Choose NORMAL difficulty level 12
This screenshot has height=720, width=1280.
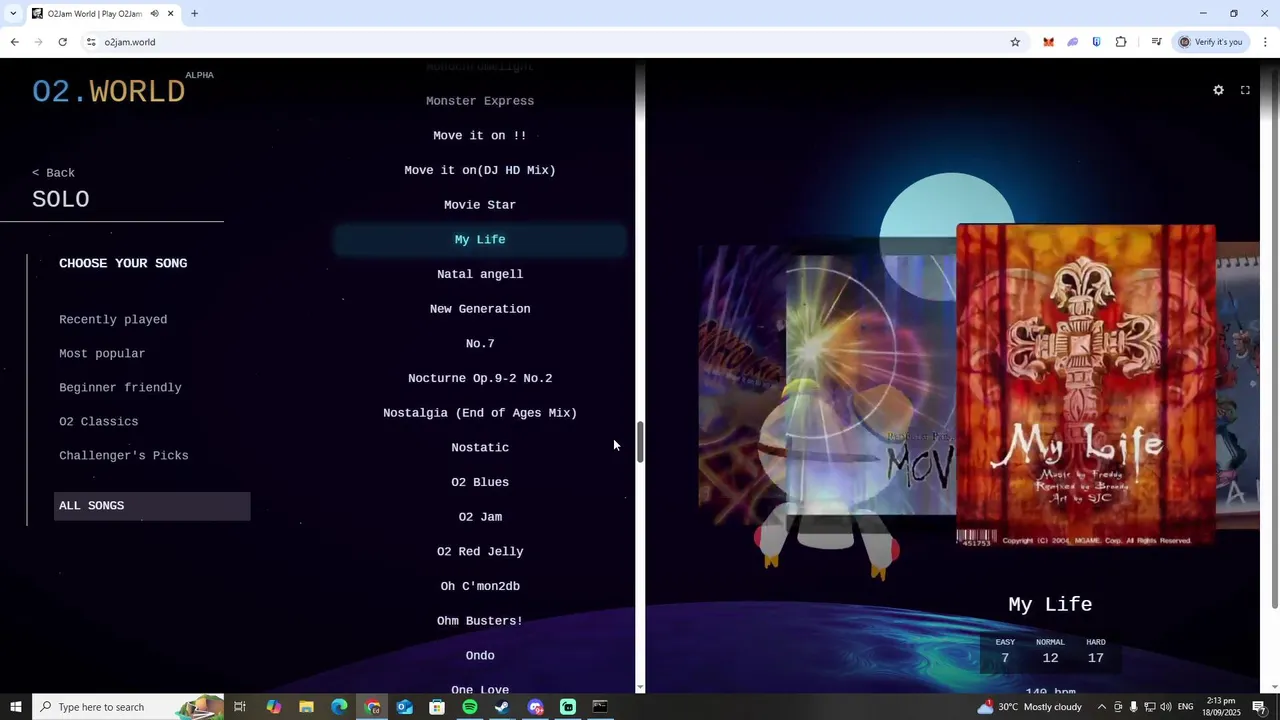point(1050,651)
